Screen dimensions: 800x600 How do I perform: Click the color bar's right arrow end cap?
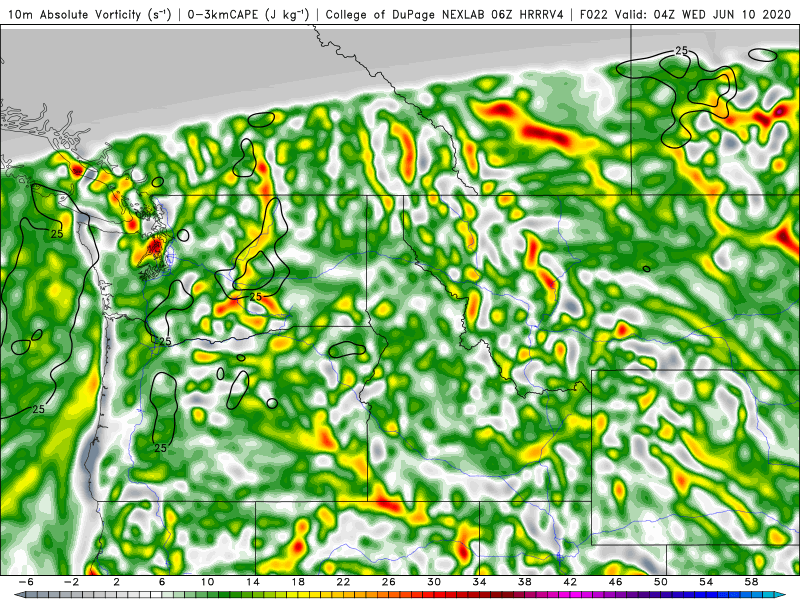pos(781,595)
